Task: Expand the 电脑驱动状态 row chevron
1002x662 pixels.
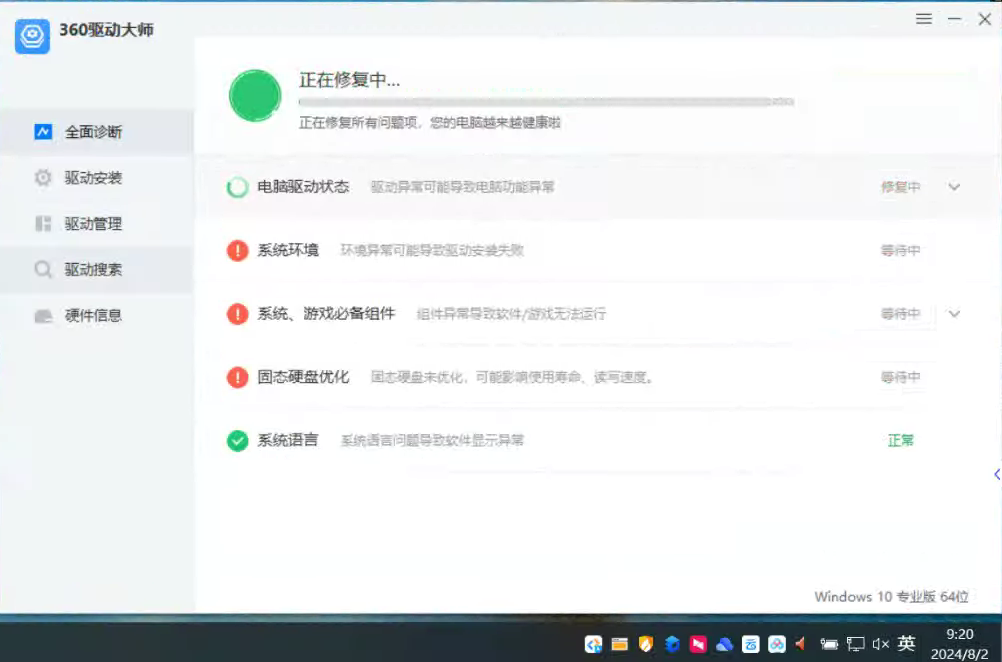Action: coord(954,187)
